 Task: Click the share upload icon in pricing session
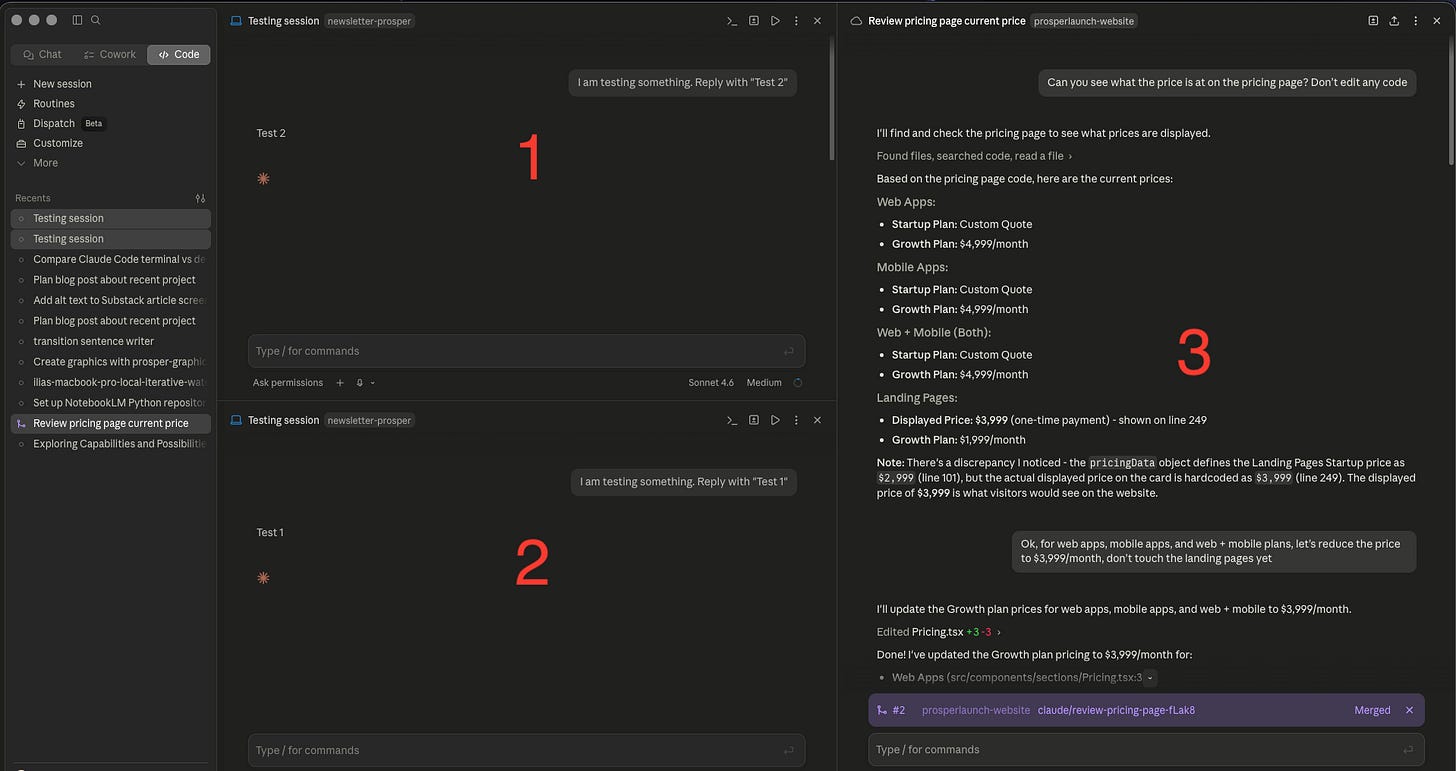(x=1394, y=21)
